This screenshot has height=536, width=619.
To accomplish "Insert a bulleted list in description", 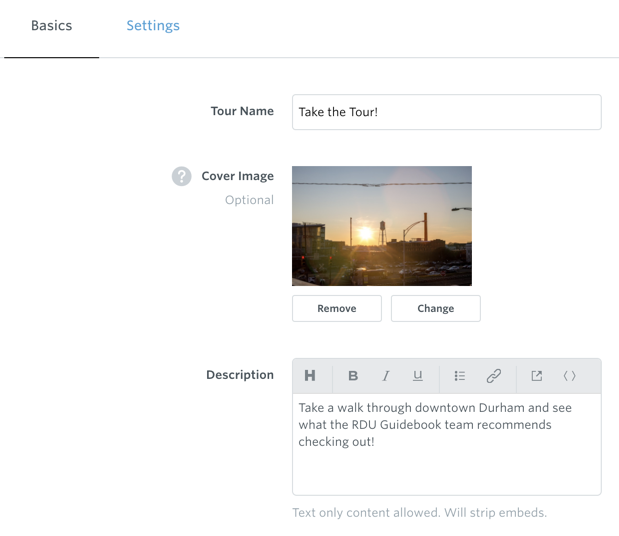I will click(x=460, y=376).
